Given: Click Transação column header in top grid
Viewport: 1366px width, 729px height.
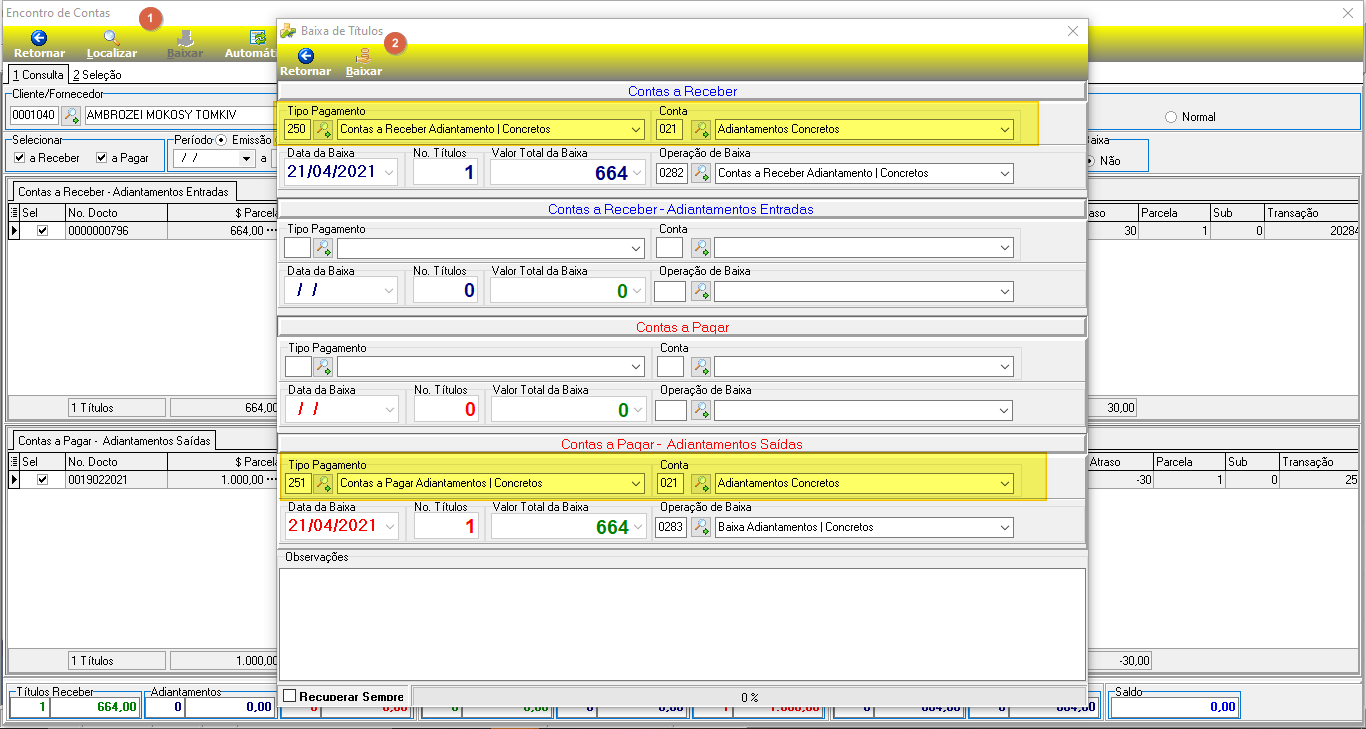Looking at the screenshot, I should pos(1312,213).
